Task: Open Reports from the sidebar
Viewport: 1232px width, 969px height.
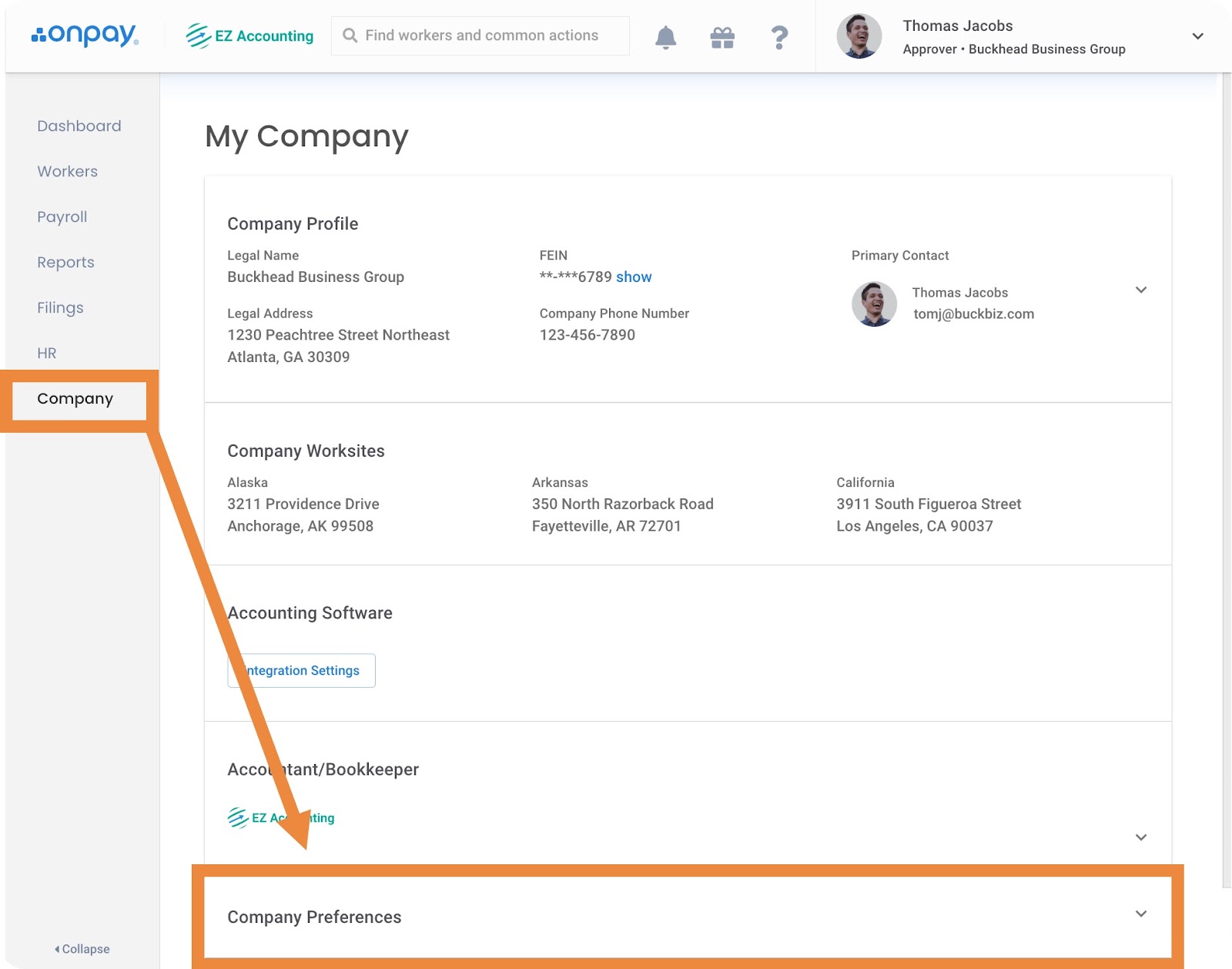Action: click(65, 262)
